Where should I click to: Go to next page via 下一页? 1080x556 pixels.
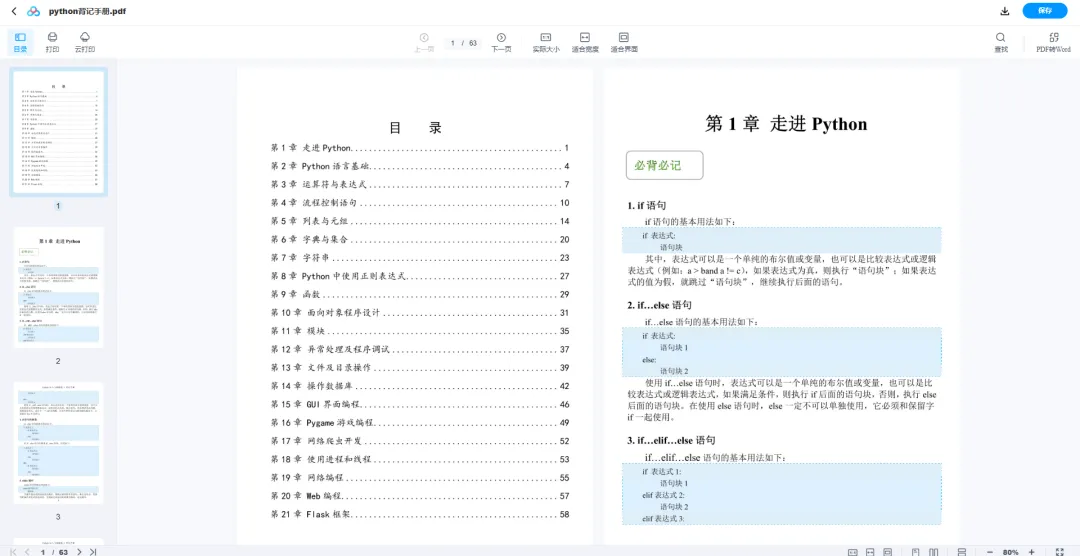click(501, 43)
